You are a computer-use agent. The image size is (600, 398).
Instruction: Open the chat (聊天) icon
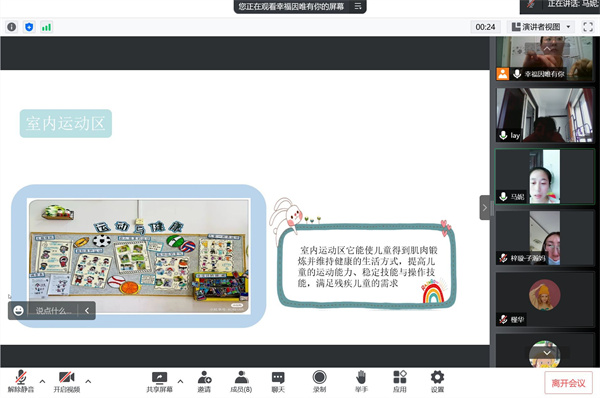[x=278, y=382]
